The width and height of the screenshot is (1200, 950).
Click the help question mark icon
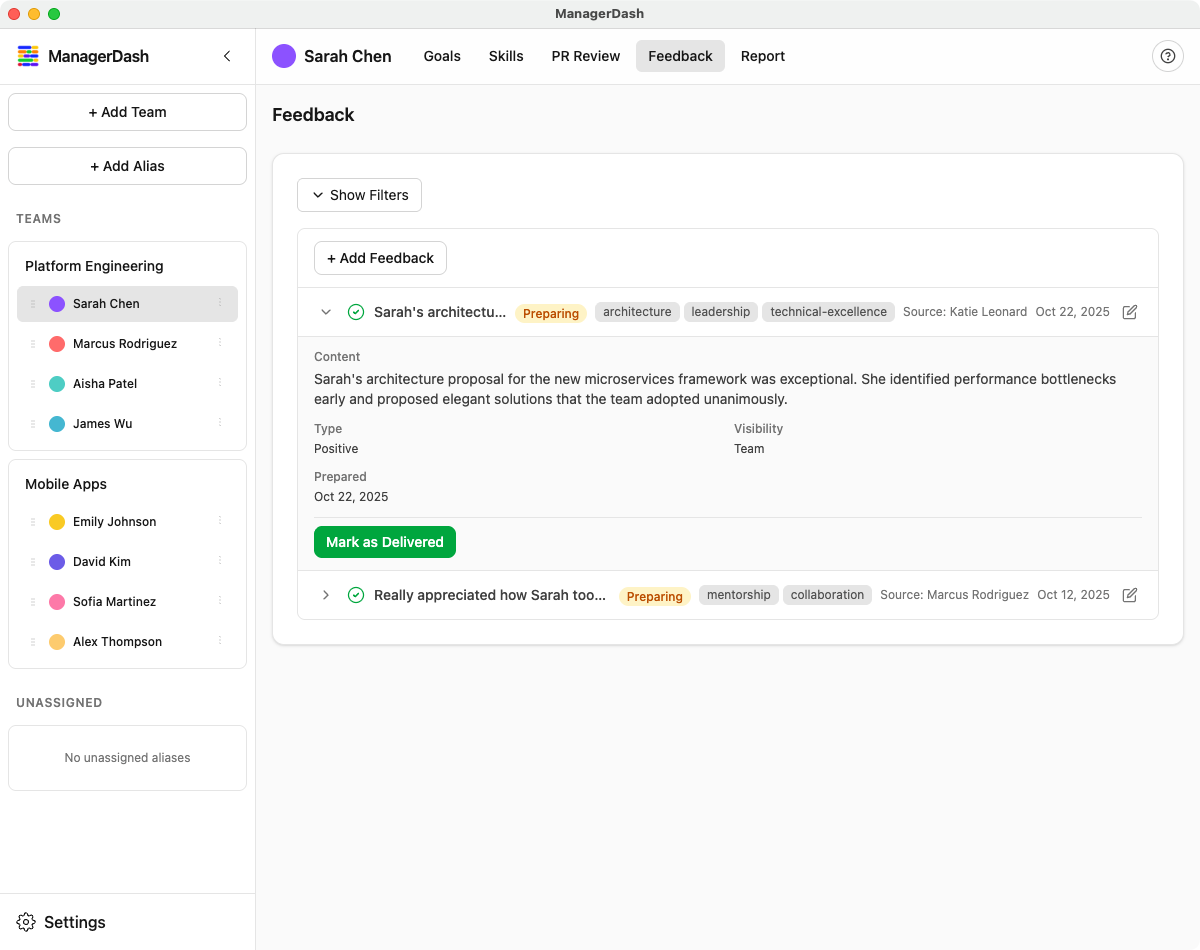1168,56
